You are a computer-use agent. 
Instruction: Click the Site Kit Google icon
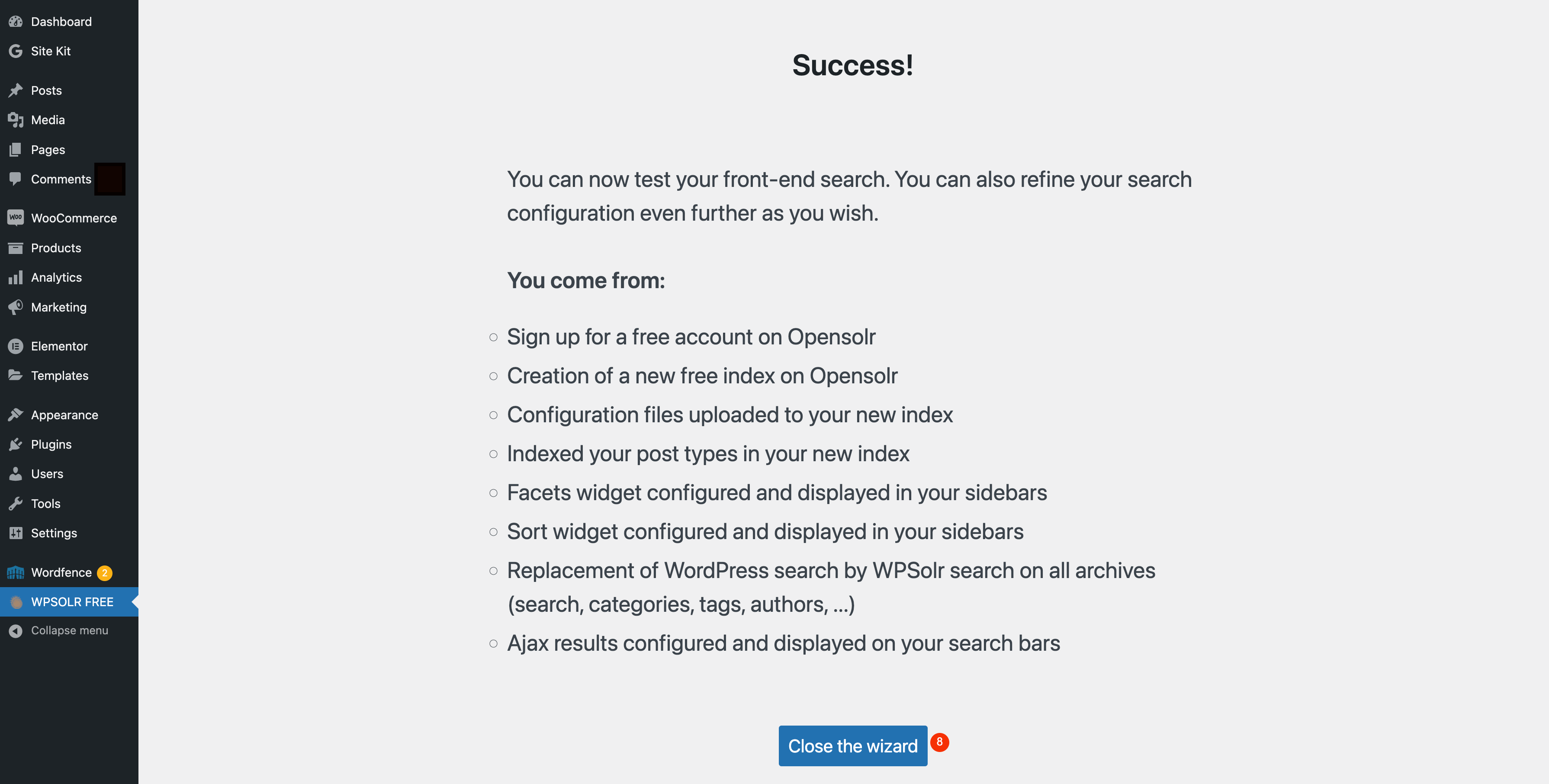click(16, 51)
